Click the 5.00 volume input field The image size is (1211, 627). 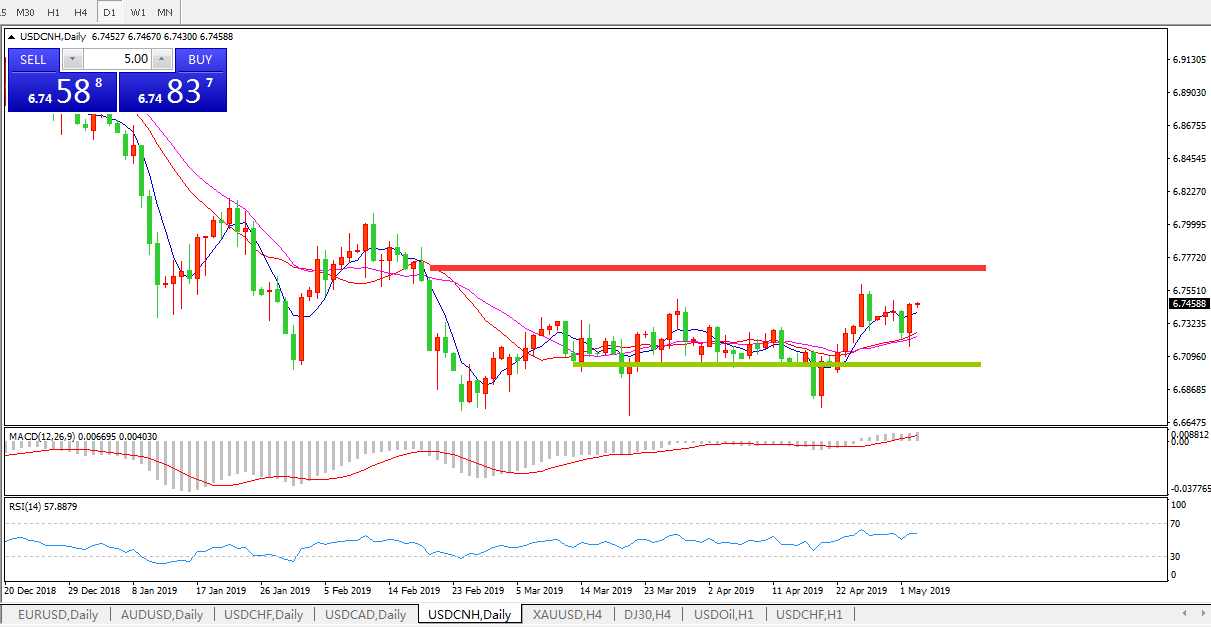click(117, 60)
